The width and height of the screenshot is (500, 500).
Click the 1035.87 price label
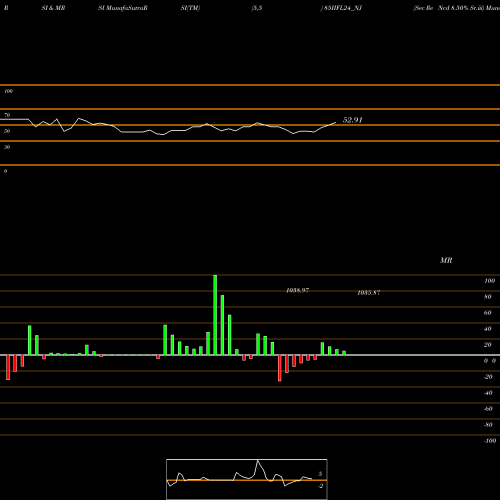(369, 293)
